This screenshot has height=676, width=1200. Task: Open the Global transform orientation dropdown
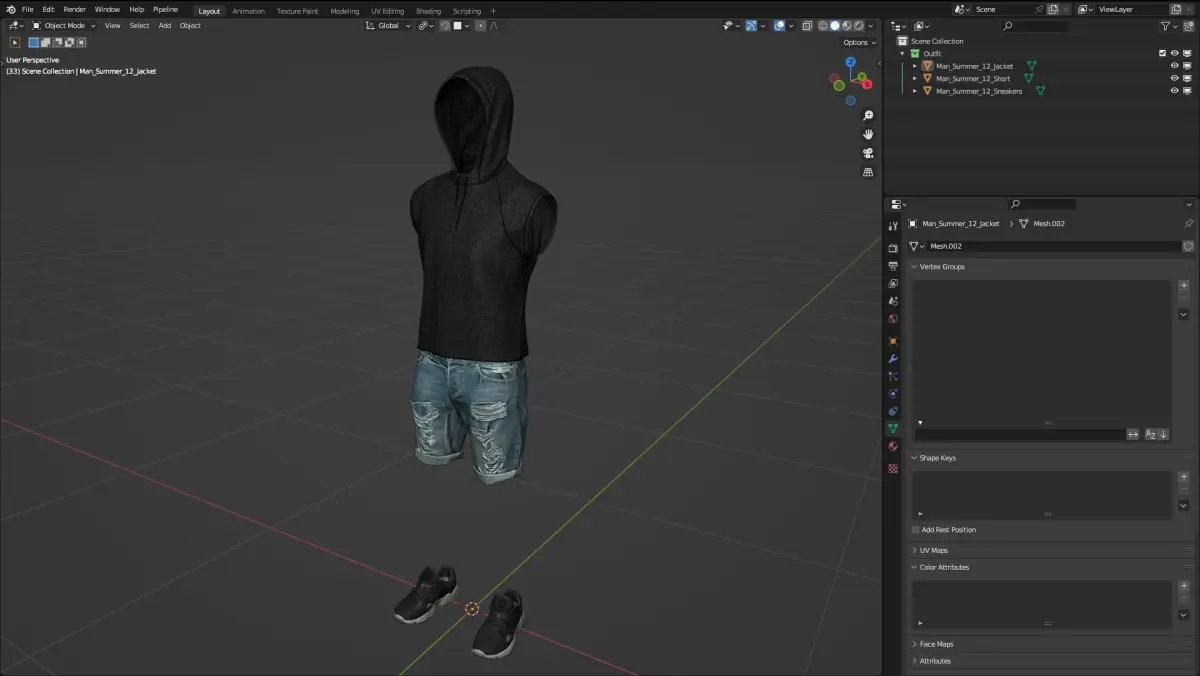(x=389, y=26)
